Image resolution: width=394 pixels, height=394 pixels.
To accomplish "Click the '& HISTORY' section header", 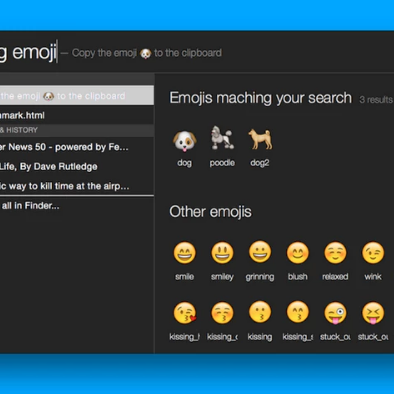I will [x=77, y=130].
